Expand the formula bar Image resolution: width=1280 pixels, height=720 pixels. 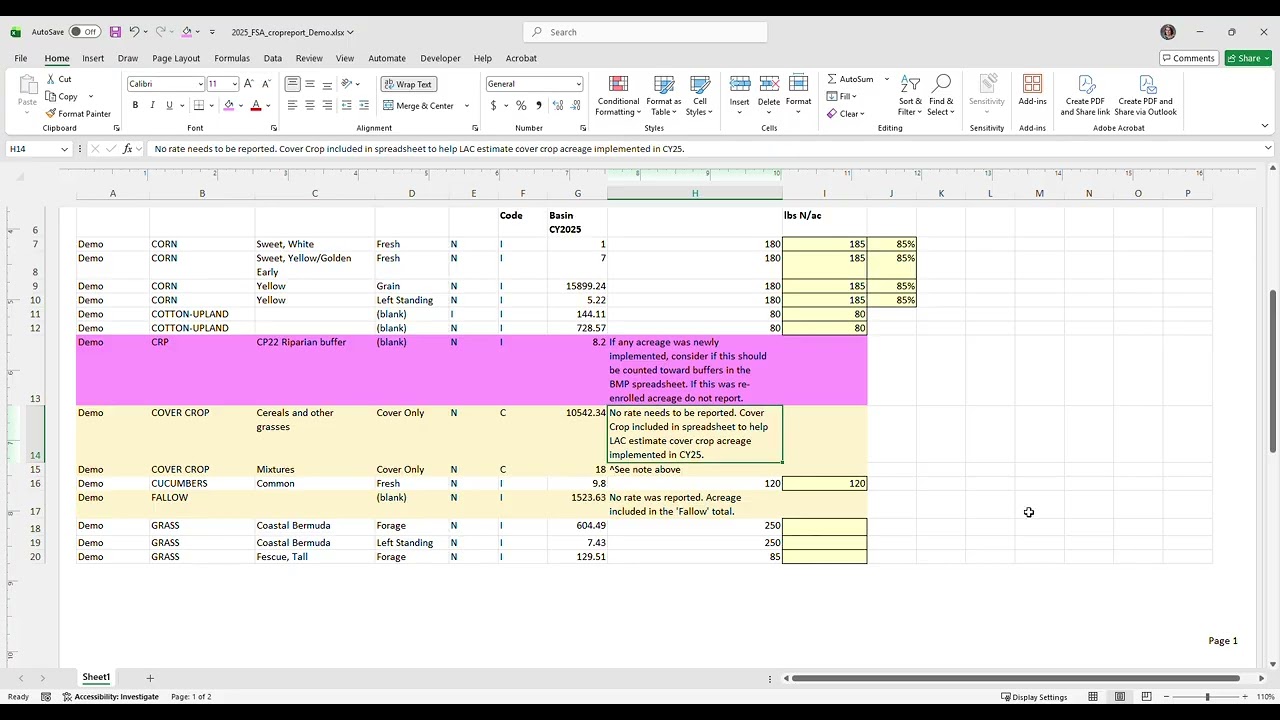click(1268, 149)
